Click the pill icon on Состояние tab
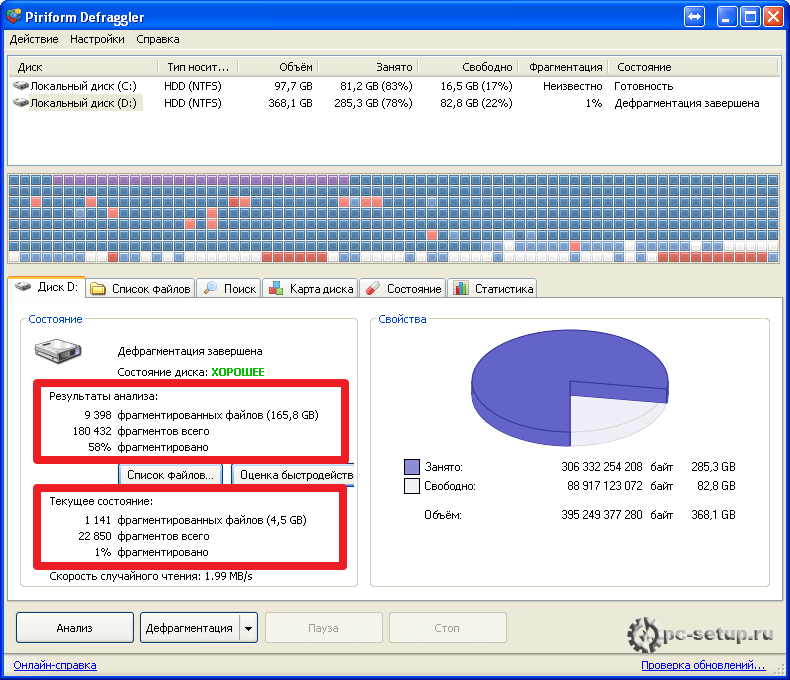 [373, 288]
